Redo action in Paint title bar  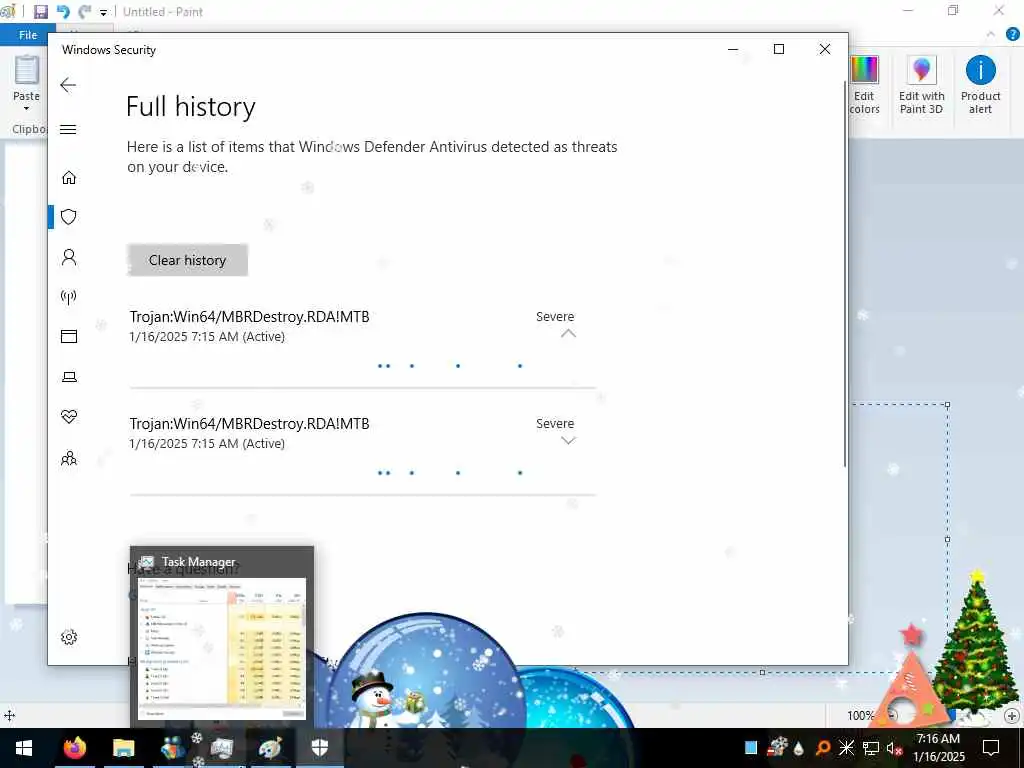(x=84, y=12)
